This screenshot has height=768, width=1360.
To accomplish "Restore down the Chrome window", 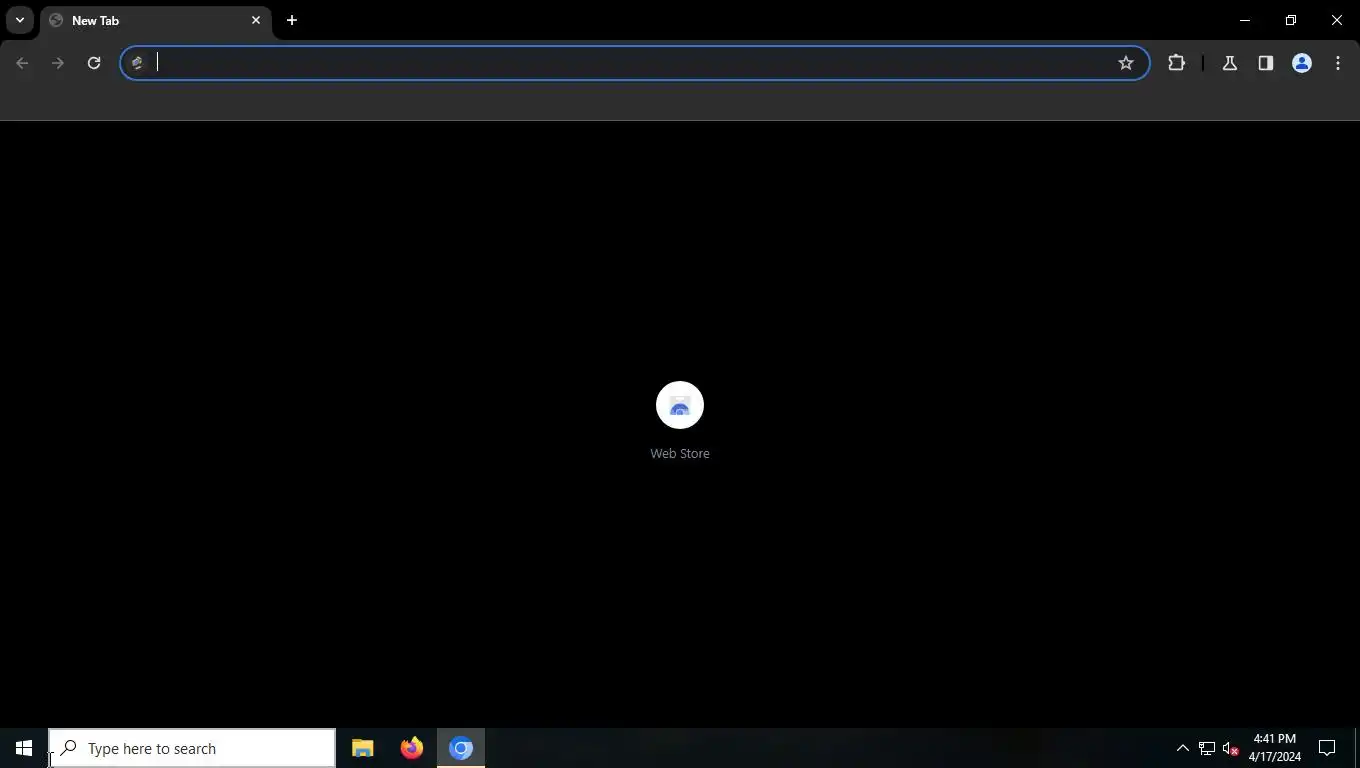I will point(1291,20).
